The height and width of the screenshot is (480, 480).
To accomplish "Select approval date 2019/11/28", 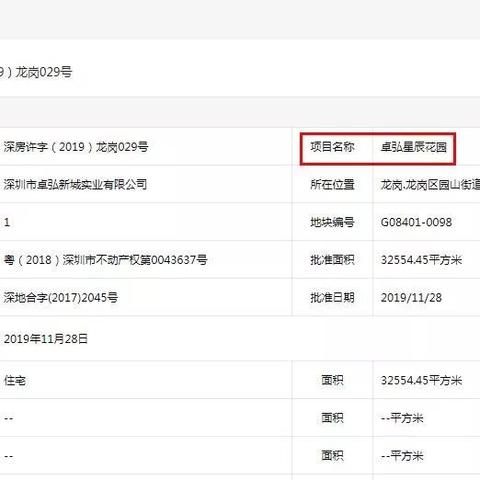I will [411, 297].
